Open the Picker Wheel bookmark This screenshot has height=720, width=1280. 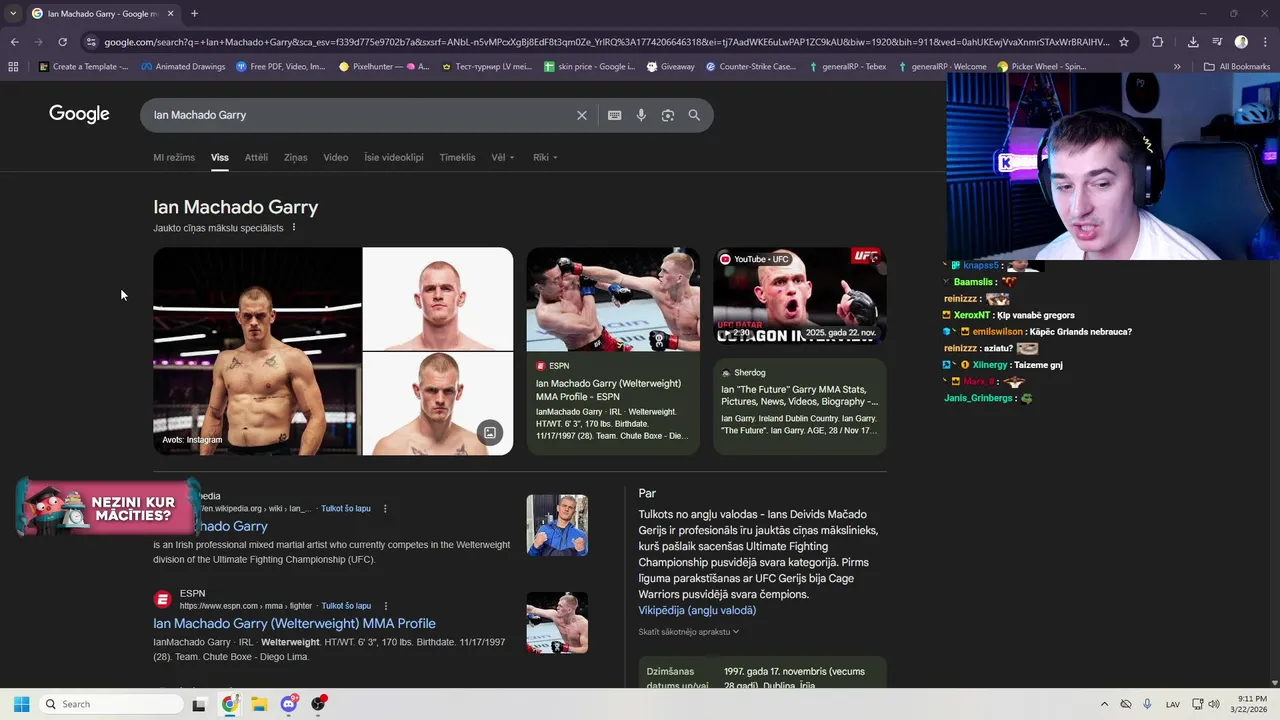tap(1042, 67)
